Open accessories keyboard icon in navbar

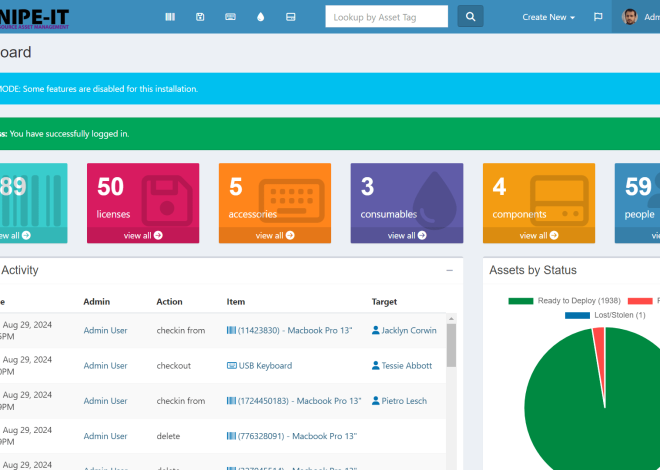[x=230, y=17]
